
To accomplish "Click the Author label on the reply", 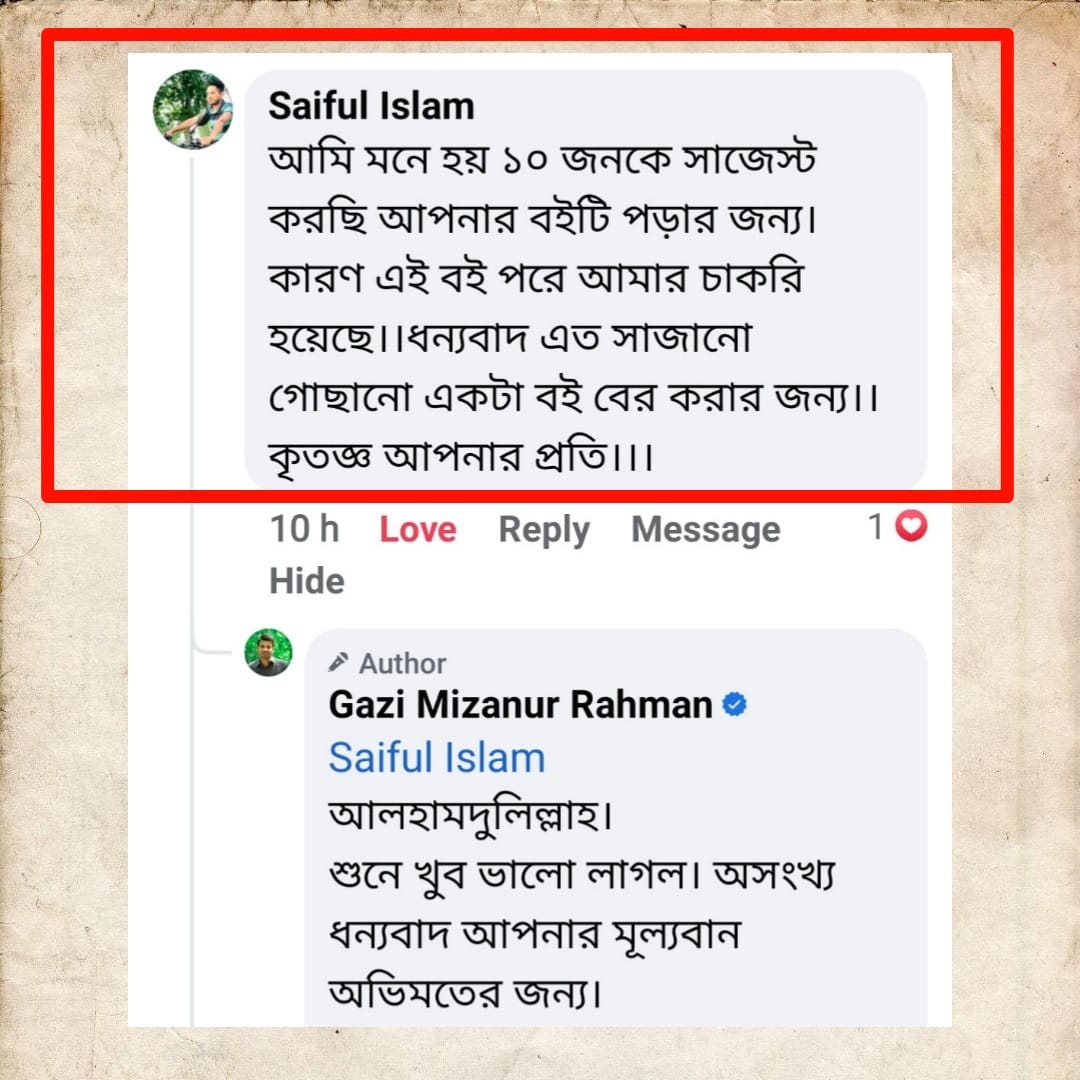I will click(402, 663).
